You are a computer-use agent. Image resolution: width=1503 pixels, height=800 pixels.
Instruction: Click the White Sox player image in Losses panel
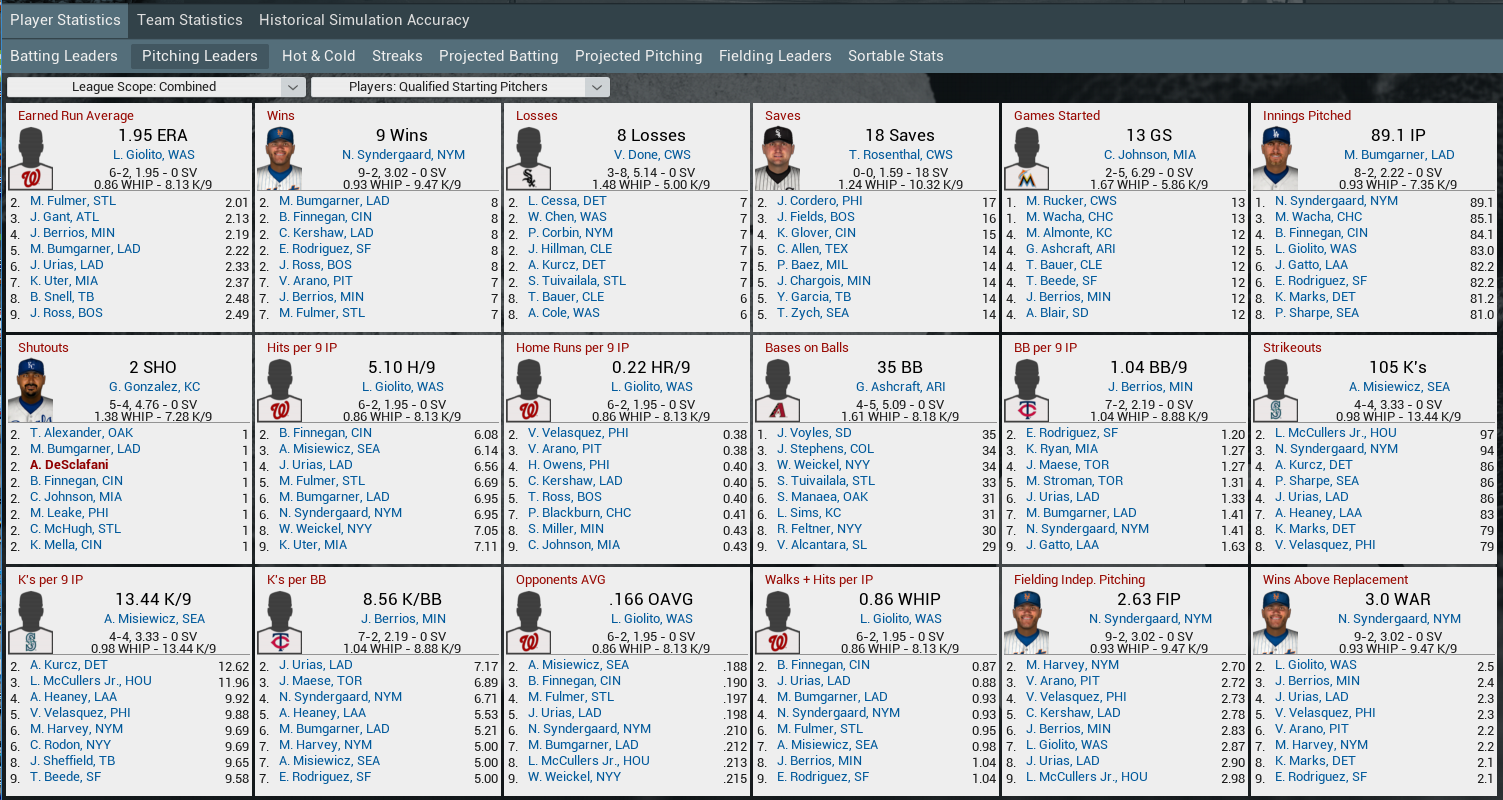click(529, 158)
